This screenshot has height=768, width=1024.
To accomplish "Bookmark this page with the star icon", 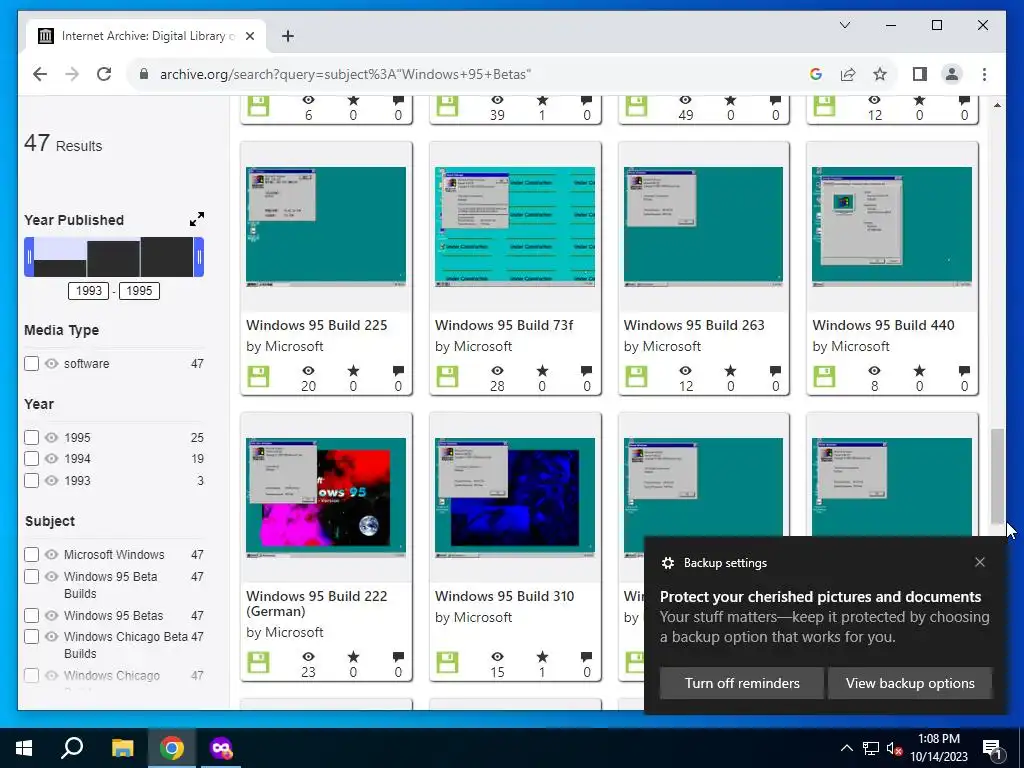I will pos(880,74).
